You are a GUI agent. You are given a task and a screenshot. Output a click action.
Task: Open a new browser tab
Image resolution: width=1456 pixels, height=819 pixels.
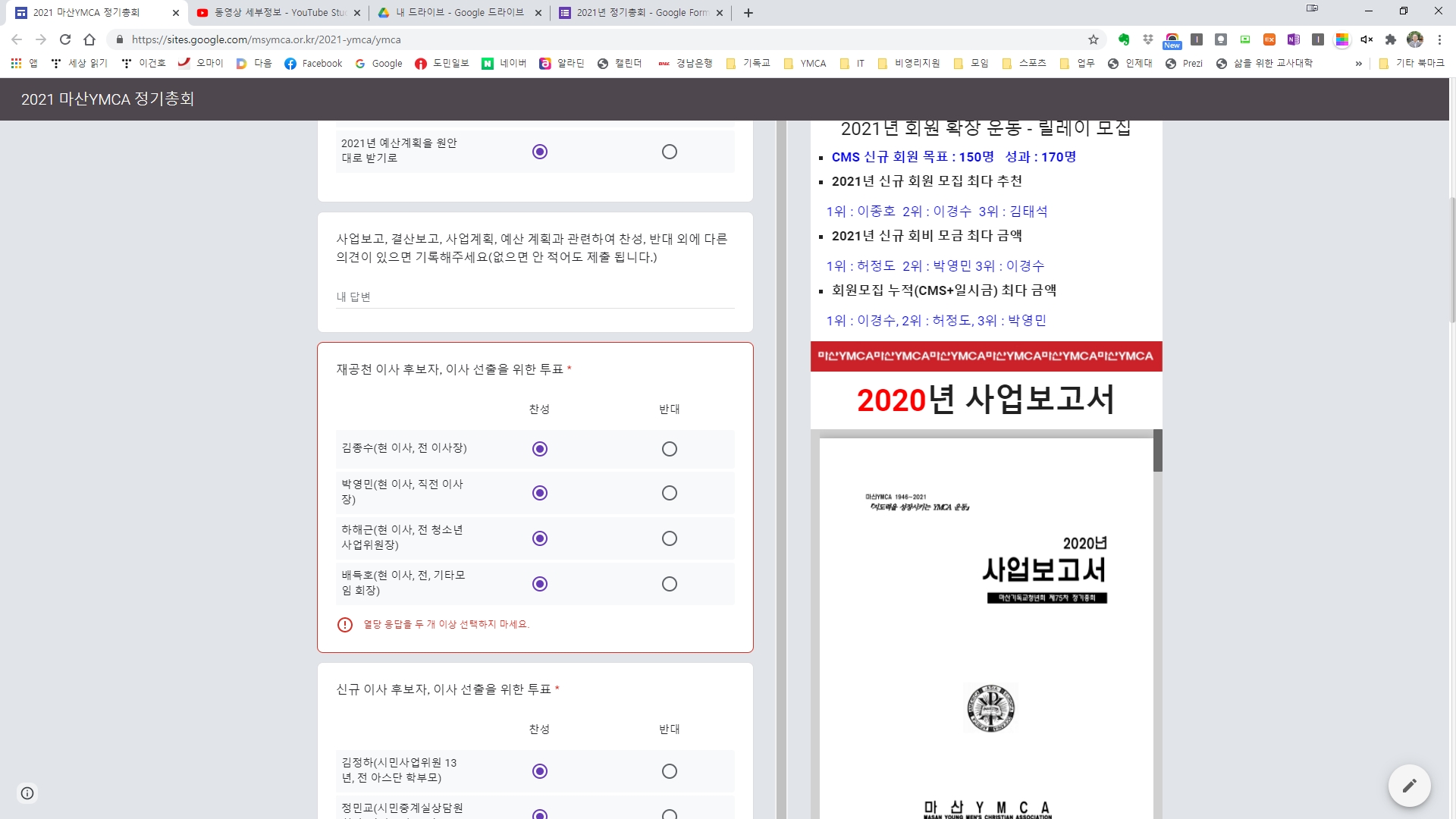pos(748,13)
